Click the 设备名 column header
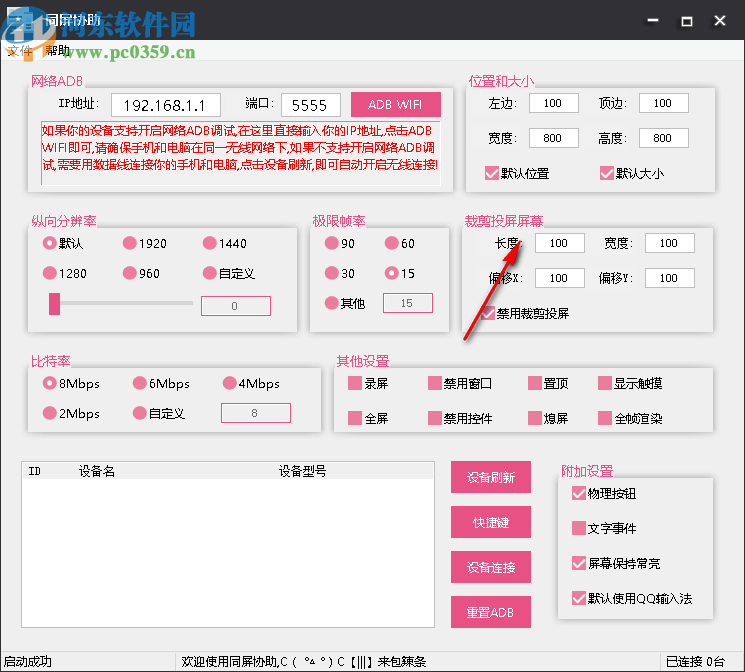745x672 pixels. pos(96,471)
